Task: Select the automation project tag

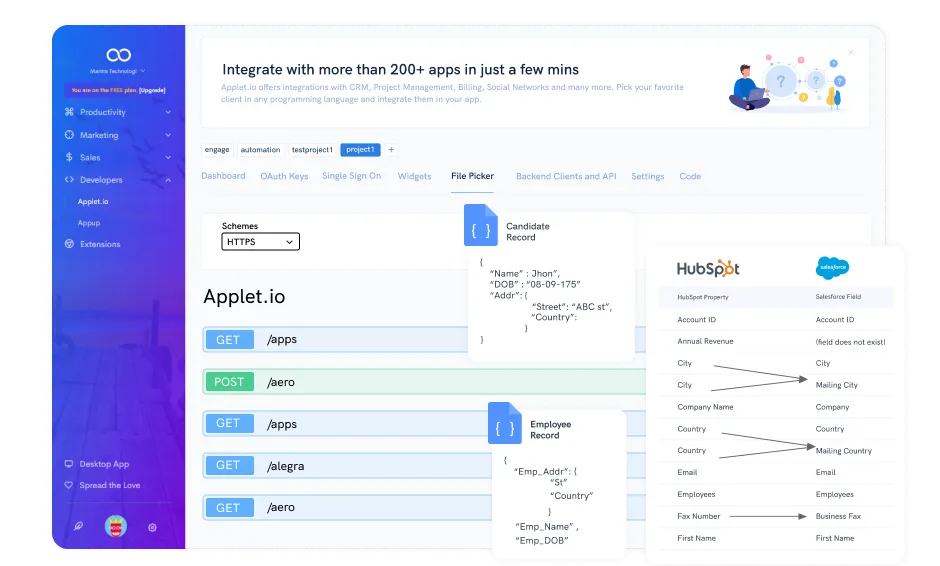Action: 260,149
